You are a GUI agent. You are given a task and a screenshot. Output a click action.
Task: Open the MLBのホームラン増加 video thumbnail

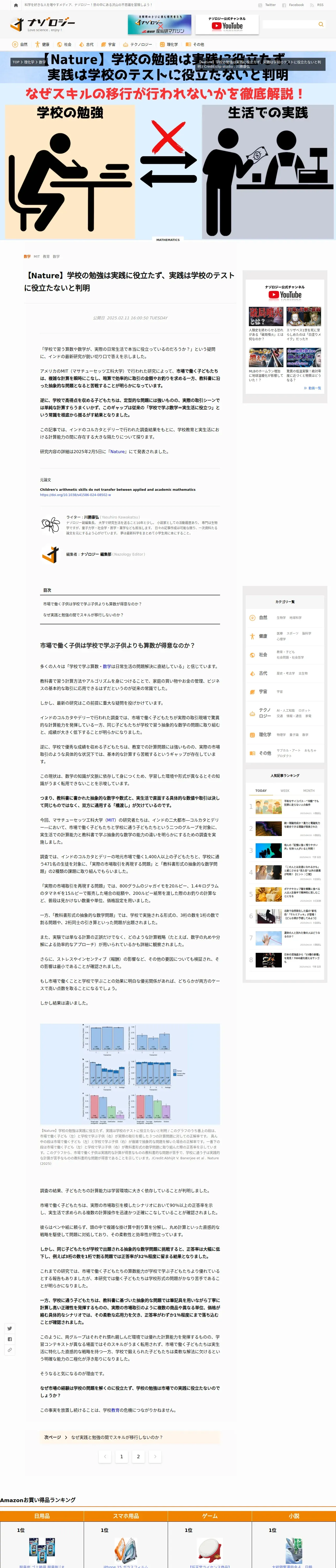tap(266, 357)
